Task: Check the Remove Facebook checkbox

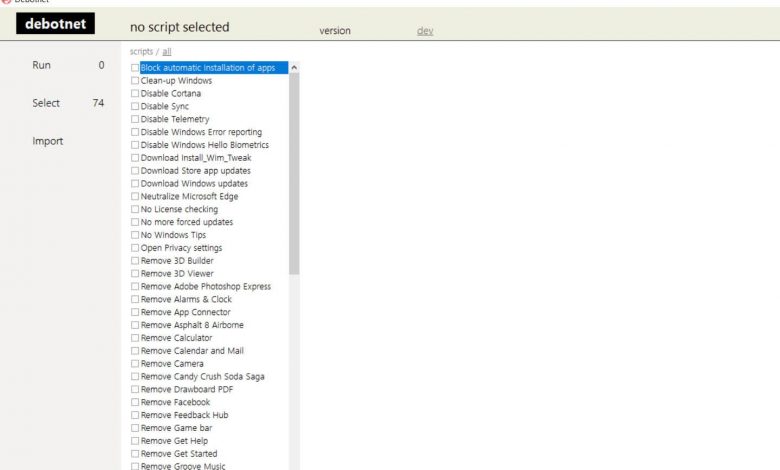Action: point(135,402)
